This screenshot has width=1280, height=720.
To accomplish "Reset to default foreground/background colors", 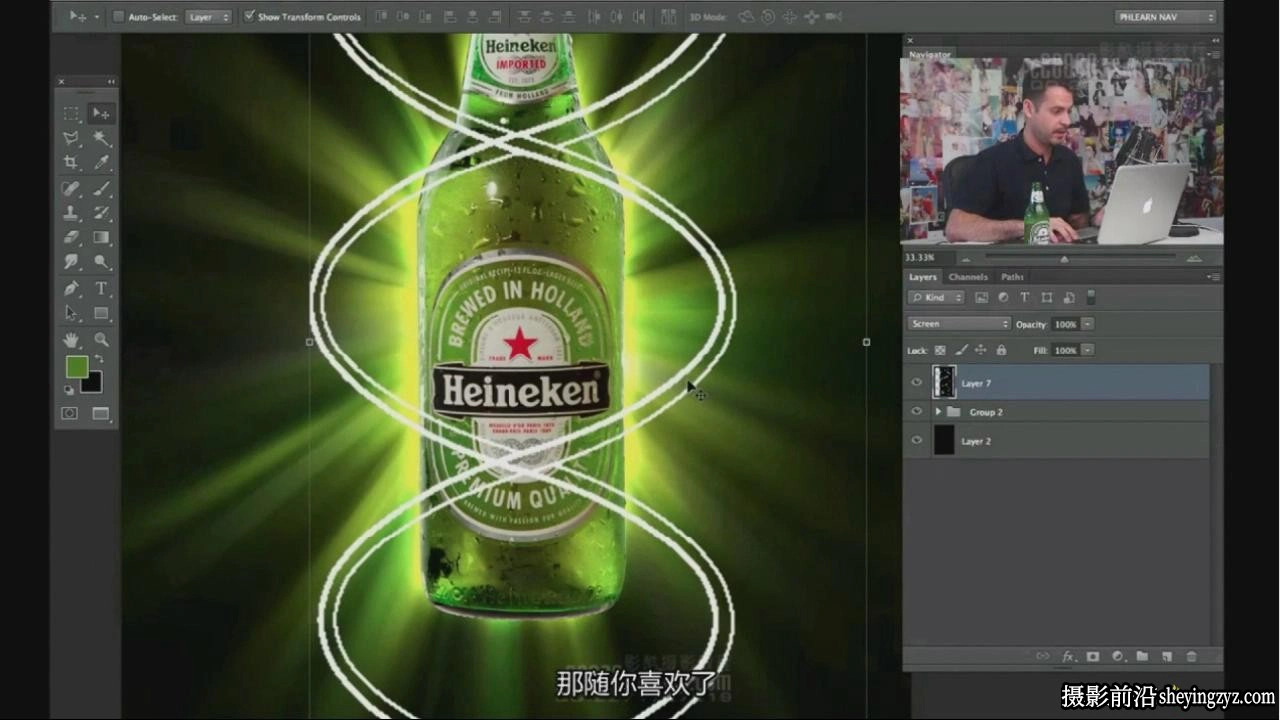I will (69, 390).
